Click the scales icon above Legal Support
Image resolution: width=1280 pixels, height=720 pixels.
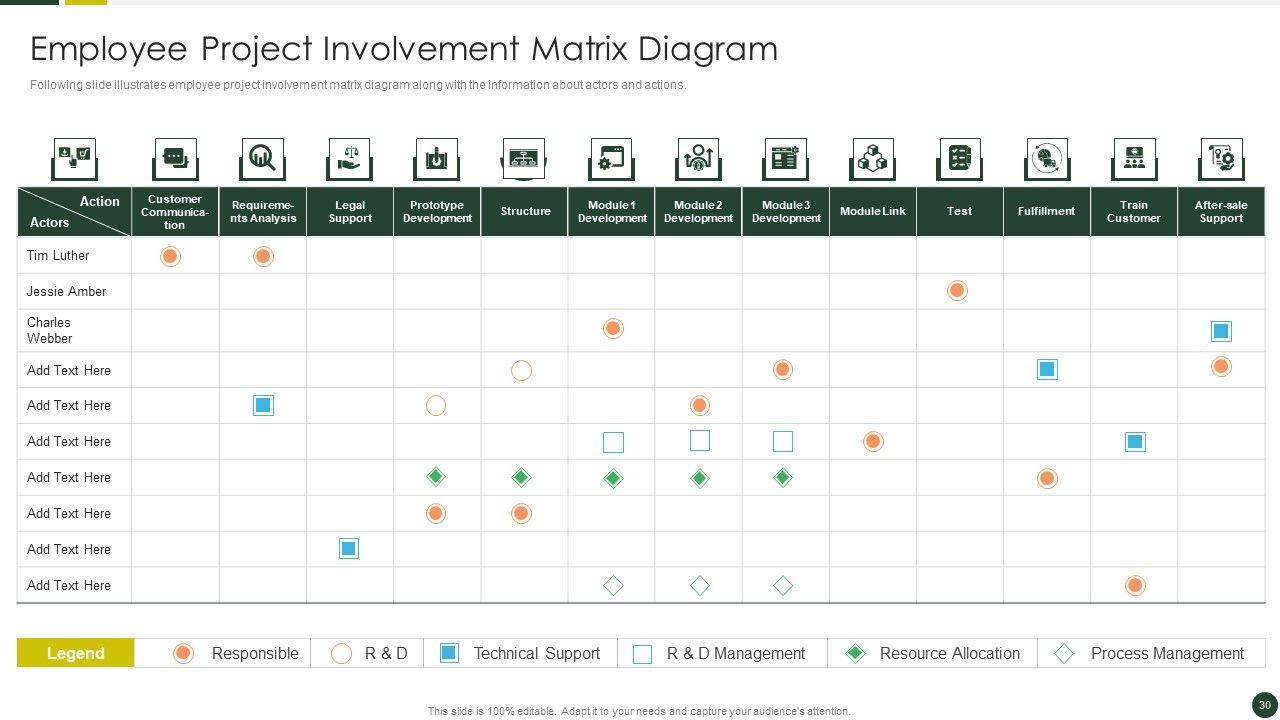[x=349, y=159]
